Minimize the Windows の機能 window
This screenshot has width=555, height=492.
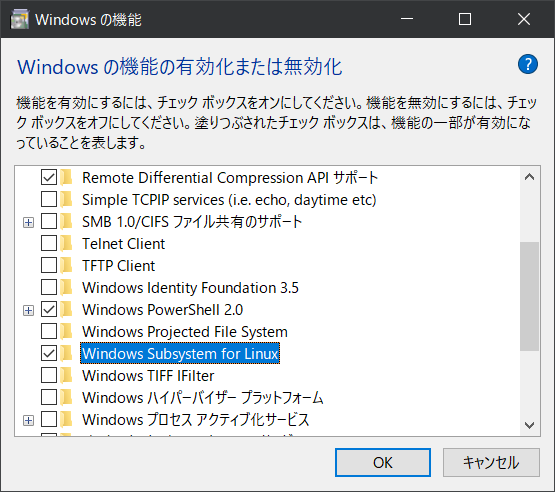407,19
